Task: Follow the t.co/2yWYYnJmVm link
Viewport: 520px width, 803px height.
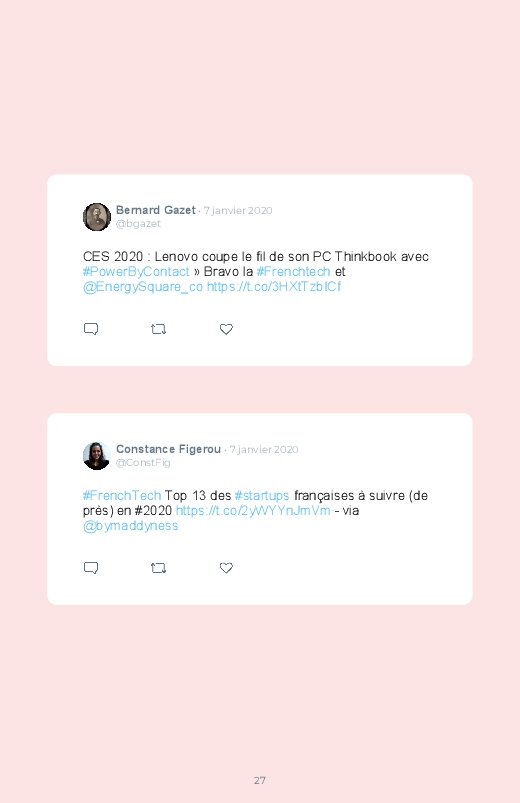Action: pos(253,511)
